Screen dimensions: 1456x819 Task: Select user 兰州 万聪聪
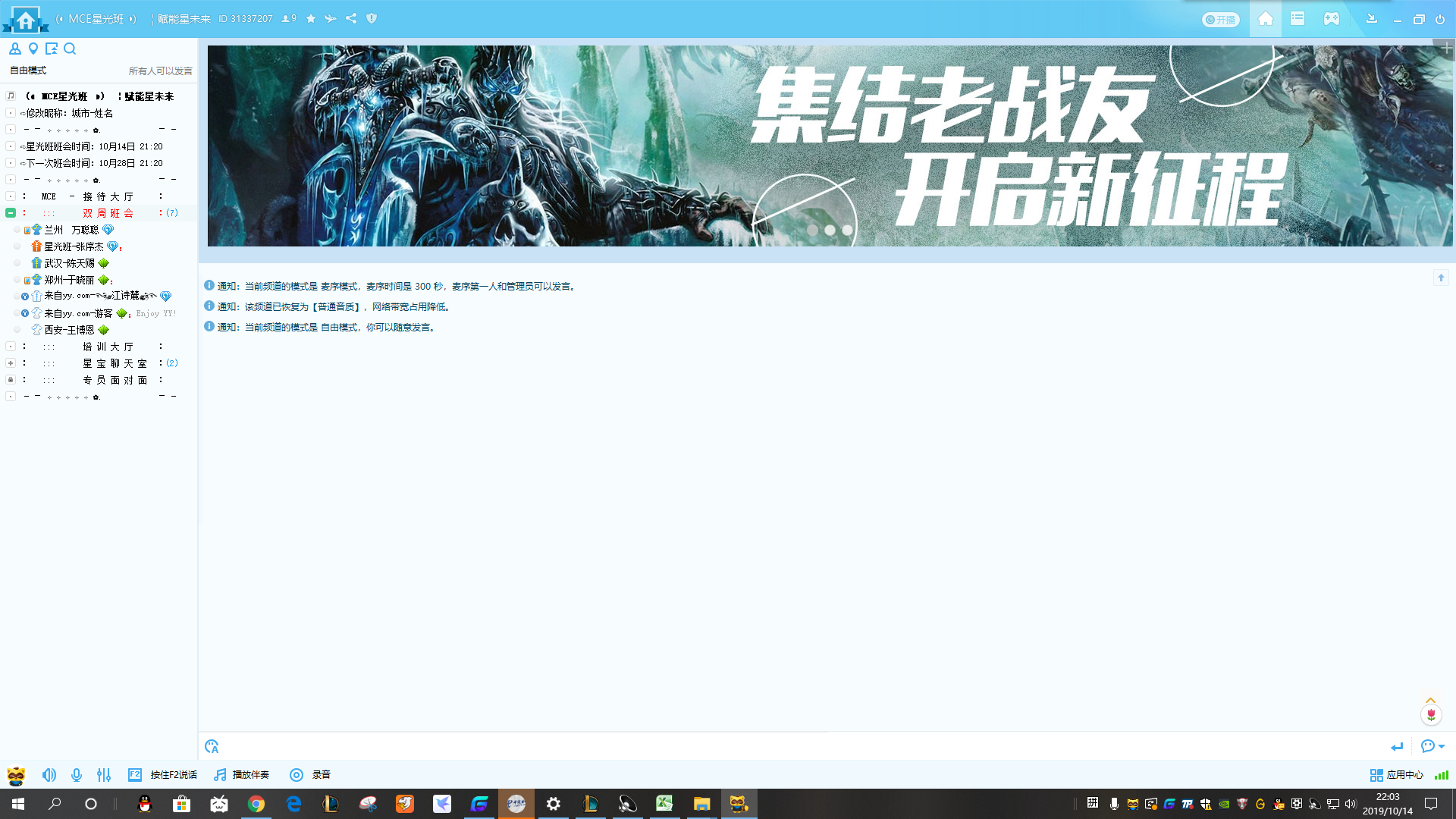99,230
